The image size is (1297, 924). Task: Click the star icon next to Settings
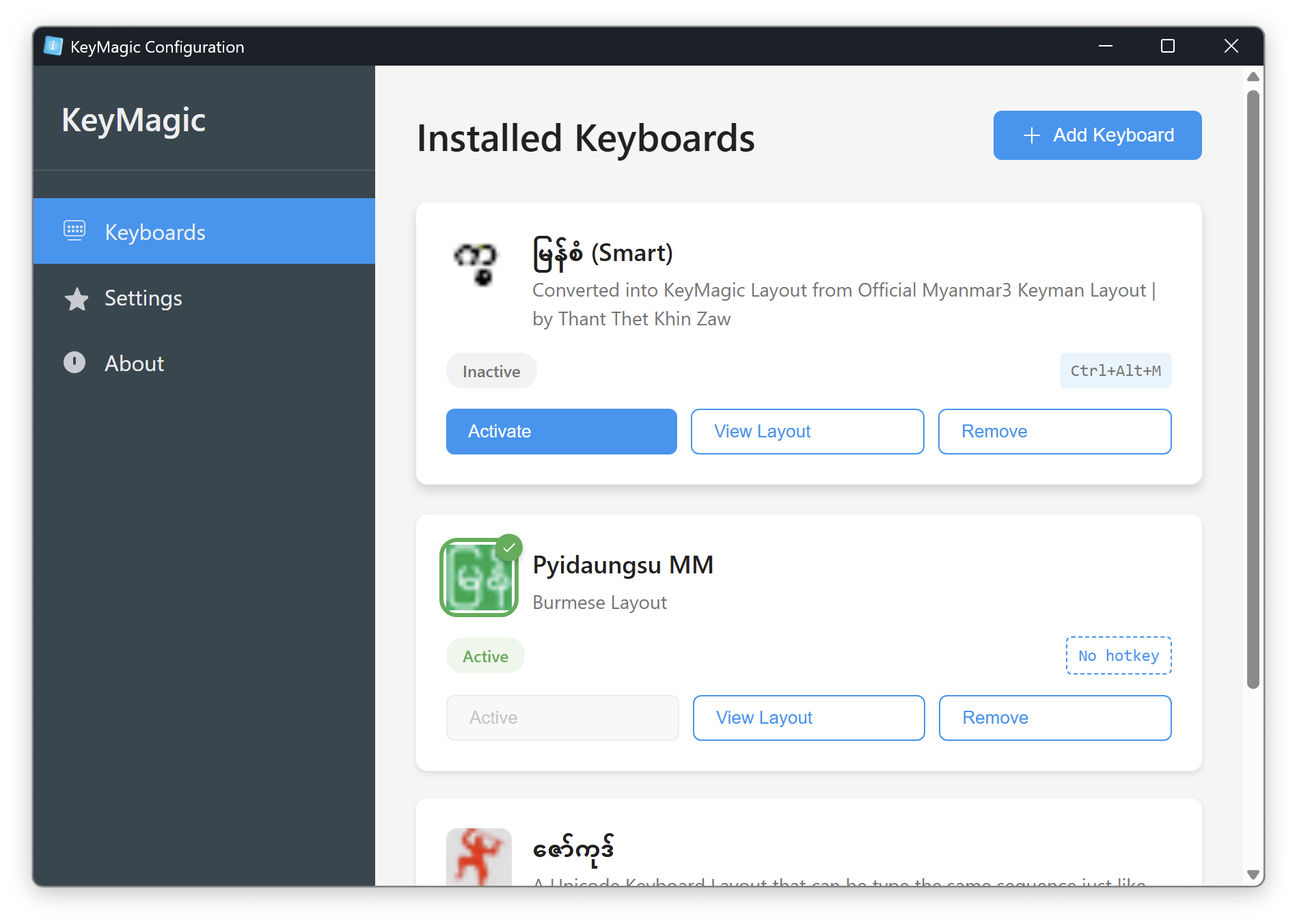pyautogui.click(x=76, y=299)
